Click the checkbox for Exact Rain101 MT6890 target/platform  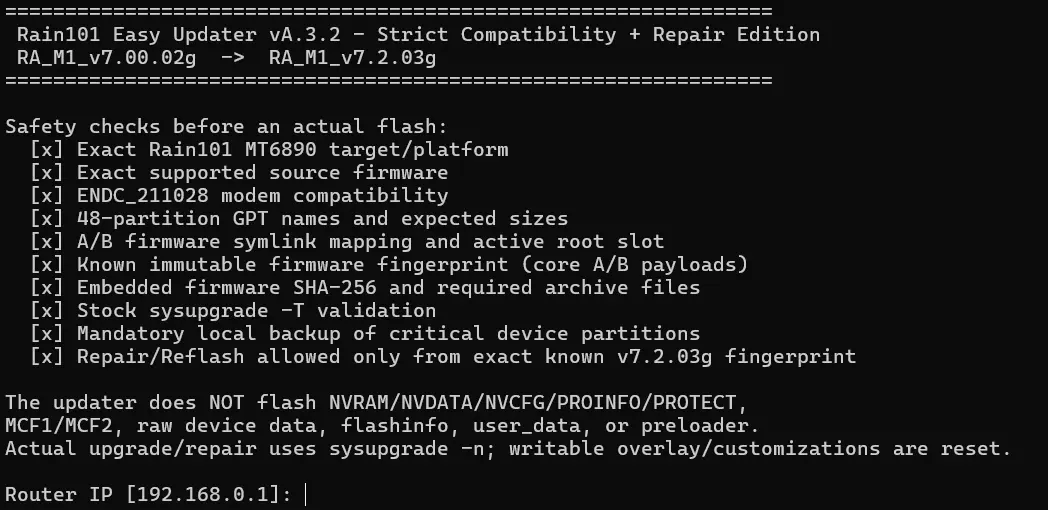pos(47,150)
